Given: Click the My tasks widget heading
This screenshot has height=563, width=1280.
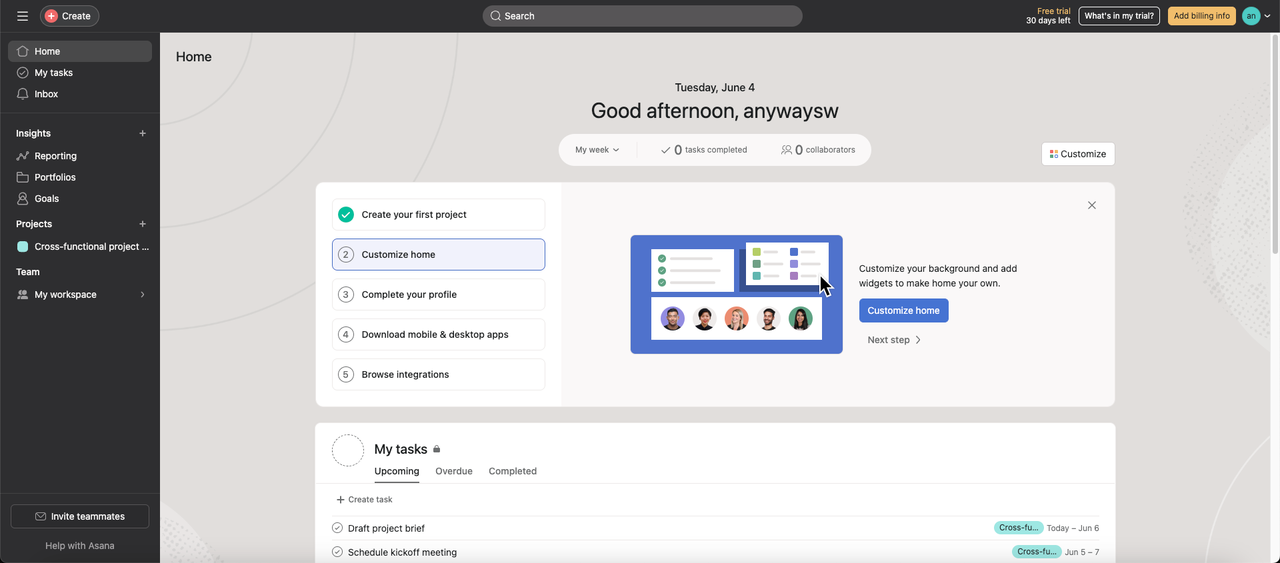Looking at the screenshot, I should pyautogui.click(x=401, y=449).
